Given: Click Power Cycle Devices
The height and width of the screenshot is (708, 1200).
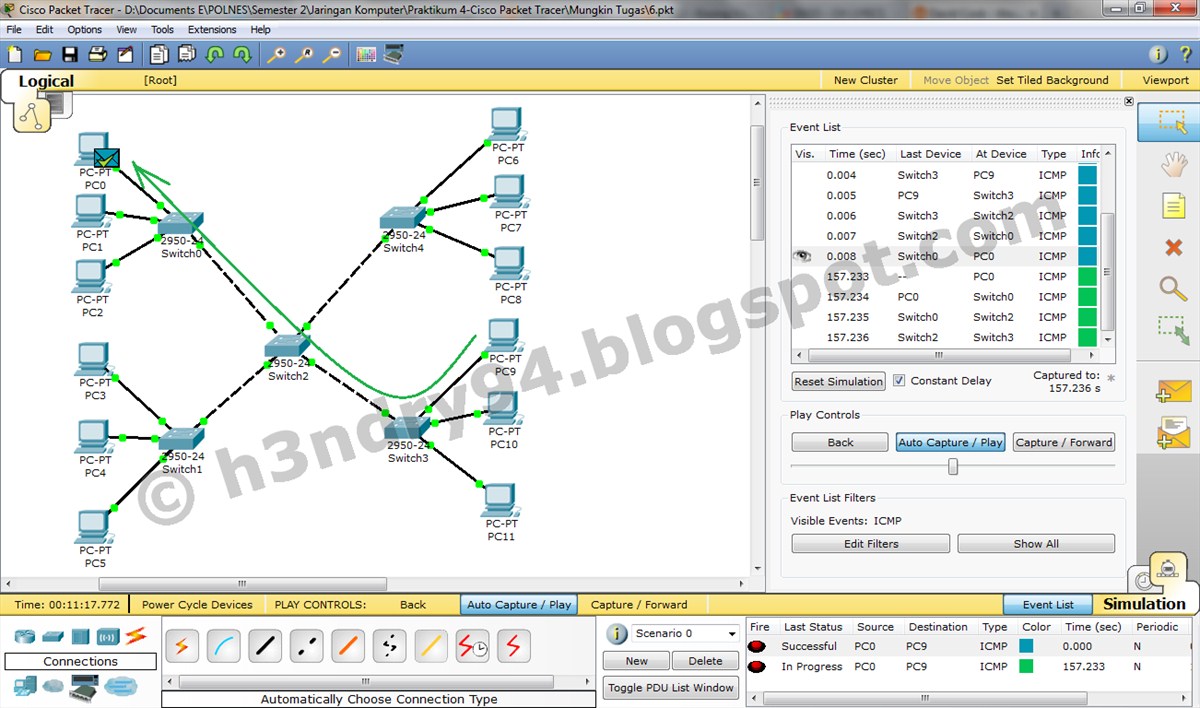Looking at the screenshot, I should pyautogui.click(x=197, y=604).
